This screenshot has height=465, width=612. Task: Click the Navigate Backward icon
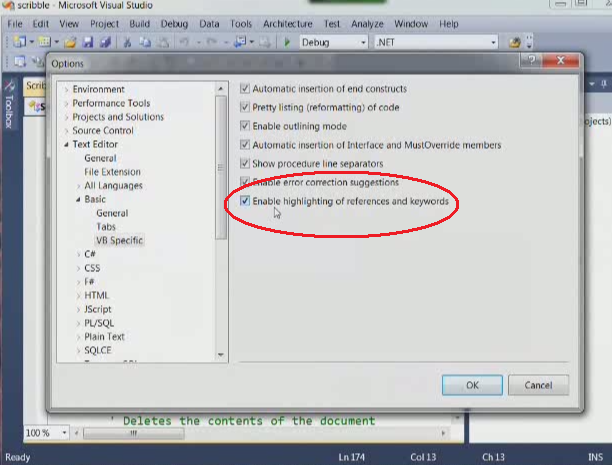(x=240, y=42)
